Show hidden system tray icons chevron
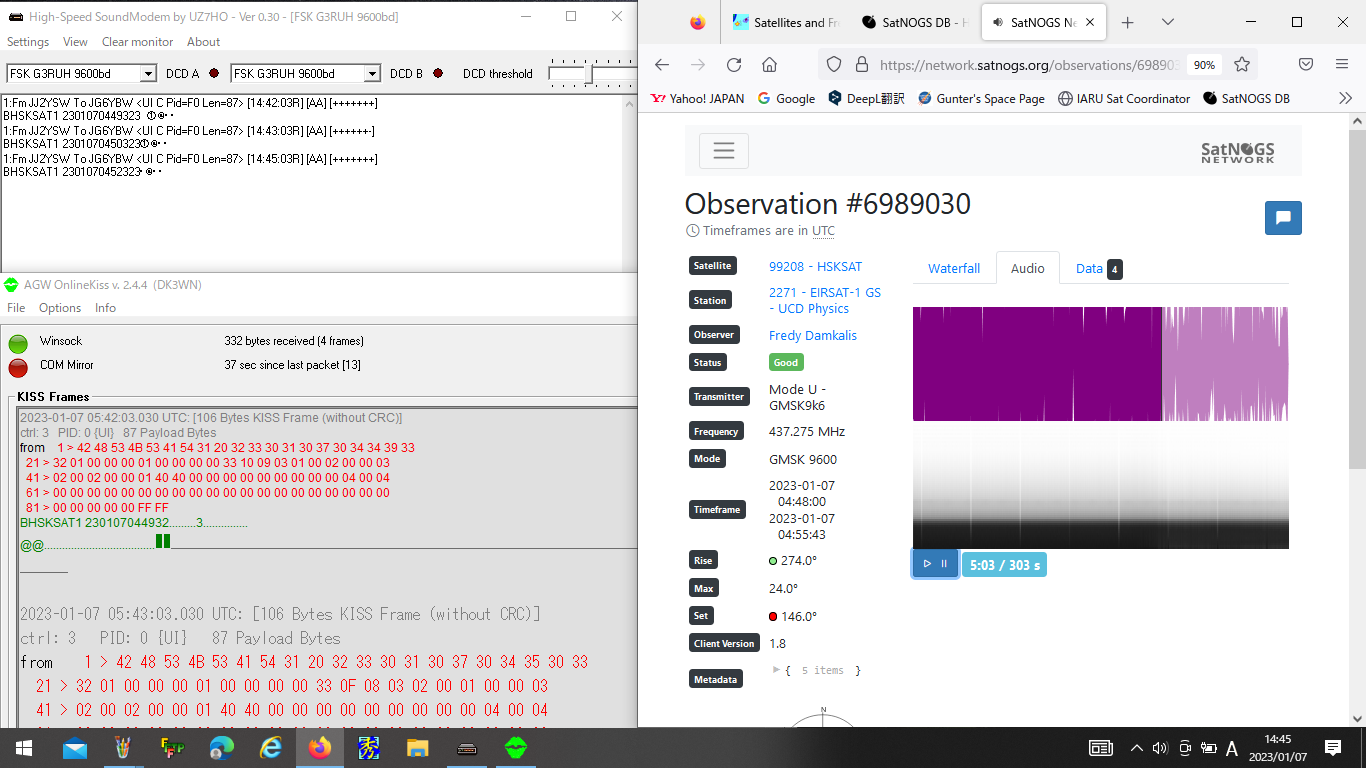Screen dimensions: 1366x768 click(1136, 748)
